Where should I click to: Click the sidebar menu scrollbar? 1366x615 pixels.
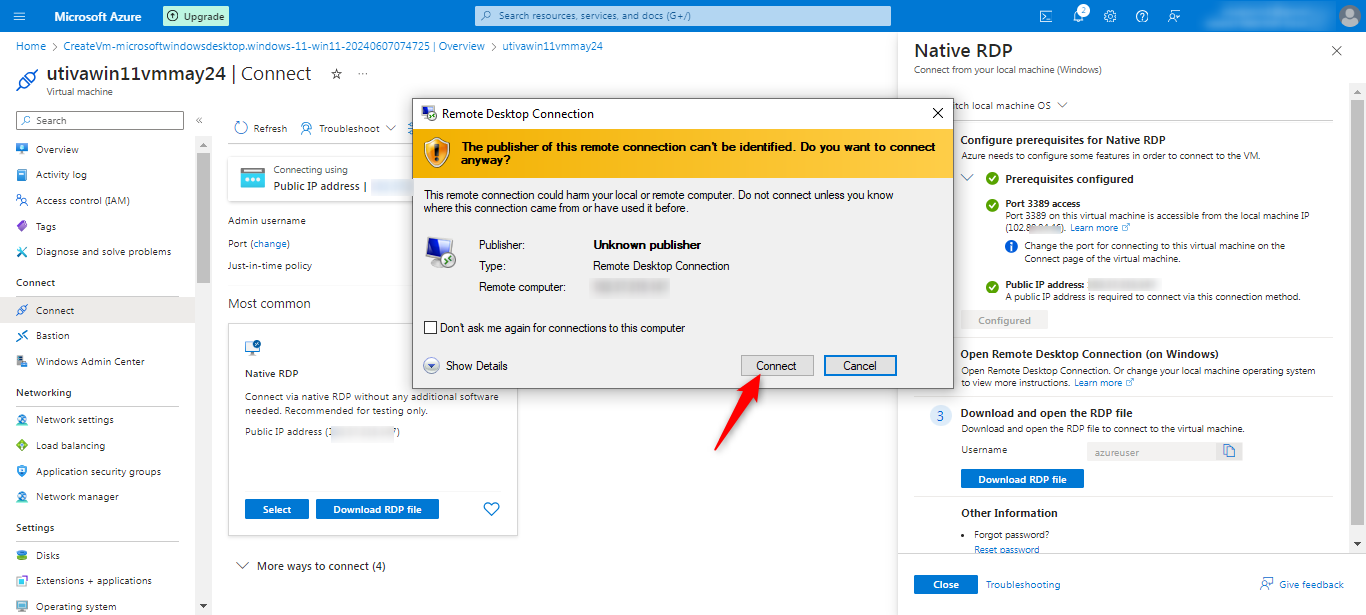tap(203, 218)
